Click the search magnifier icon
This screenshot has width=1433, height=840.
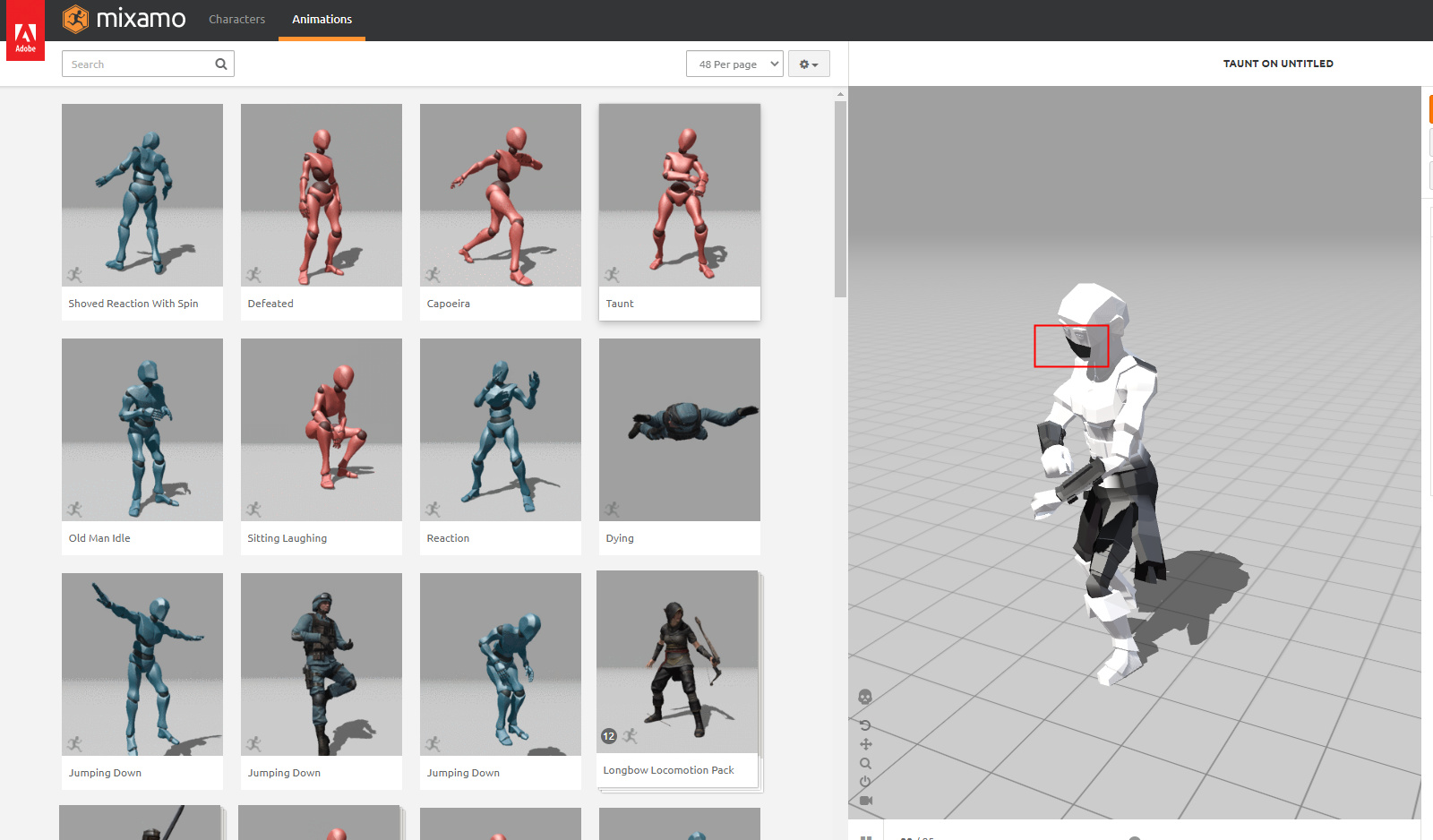(x=221, y=64)
